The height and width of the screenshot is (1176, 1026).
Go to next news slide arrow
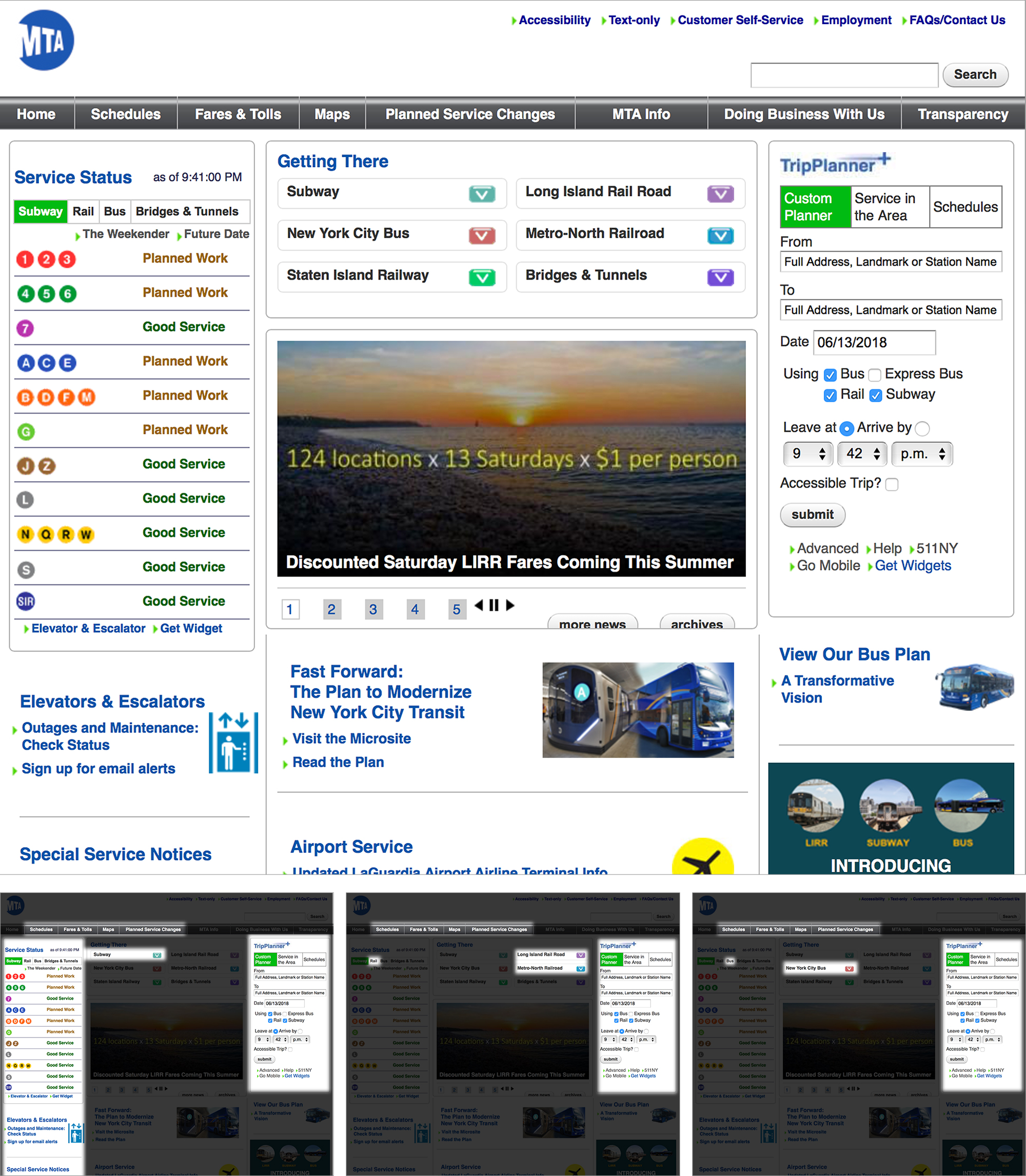(x=510, y=605)
